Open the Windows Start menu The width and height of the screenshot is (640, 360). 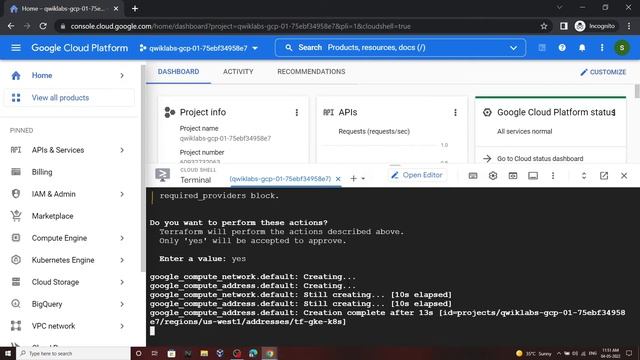8,353
